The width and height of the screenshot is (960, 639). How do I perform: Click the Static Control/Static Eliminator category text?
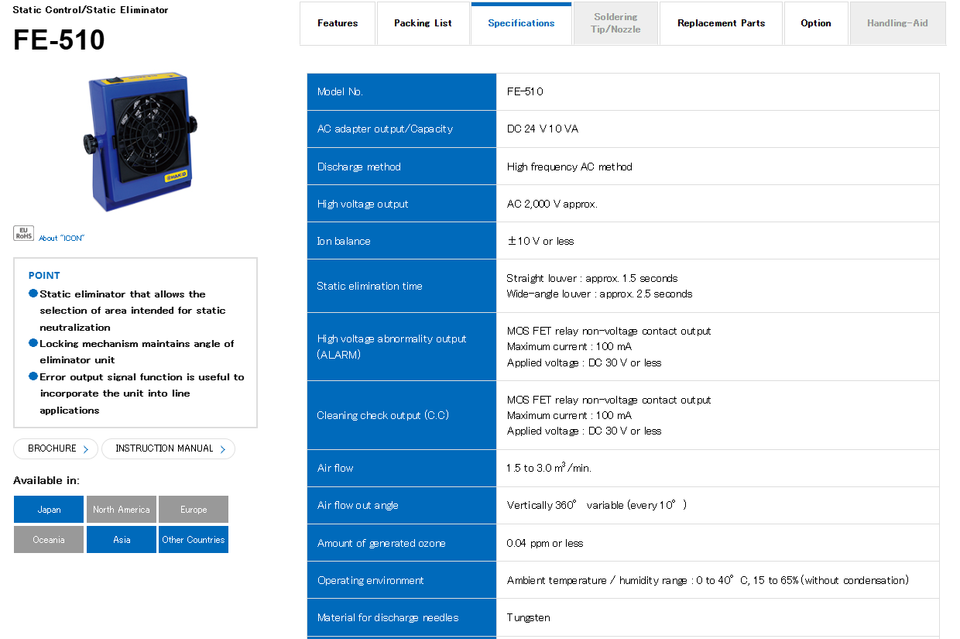[x=90, y=10]
